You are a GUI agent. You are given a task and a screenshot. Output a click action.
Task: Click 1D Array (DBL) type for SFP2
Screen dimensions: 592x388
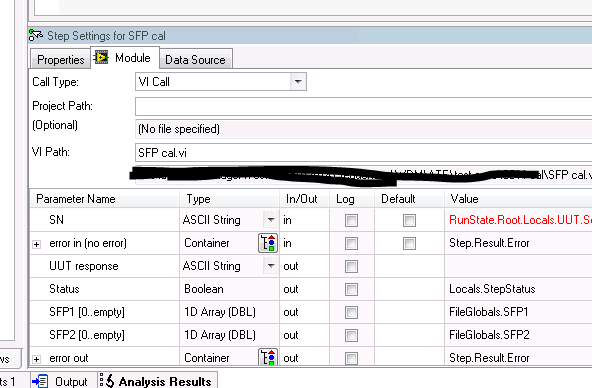(x=230, y=335)
